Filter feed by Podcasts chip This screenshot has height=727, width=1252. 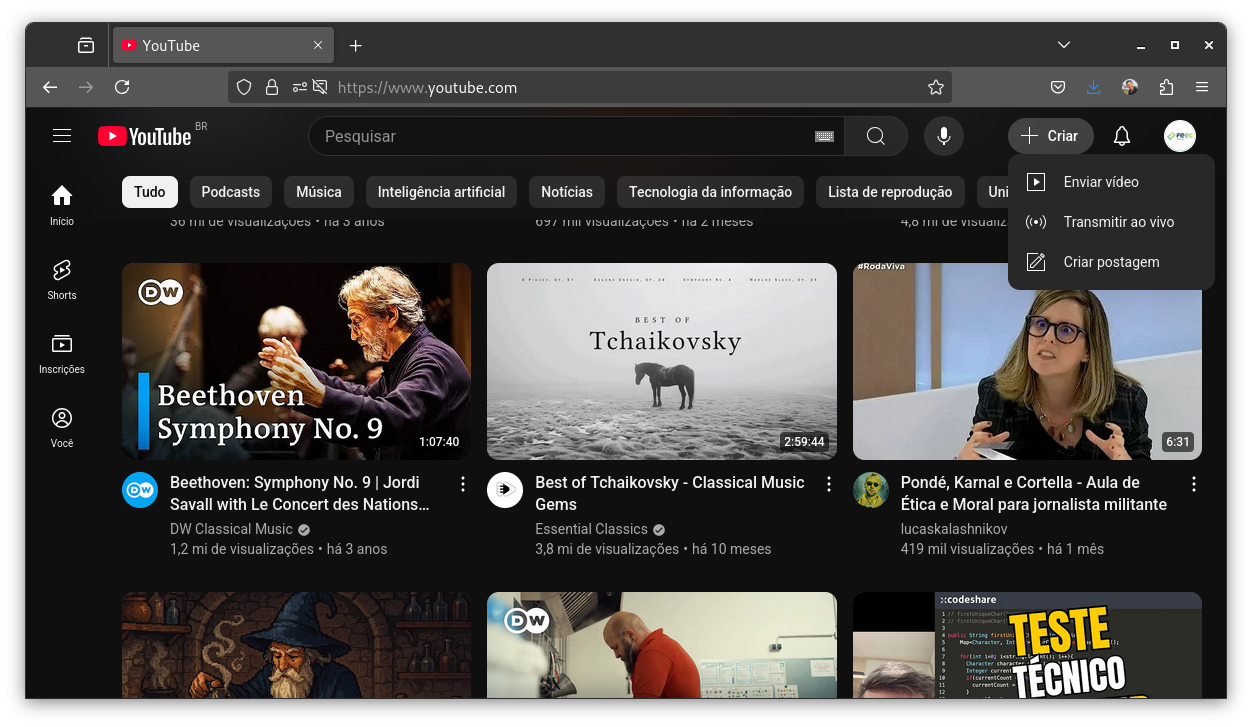pos(230,192)
